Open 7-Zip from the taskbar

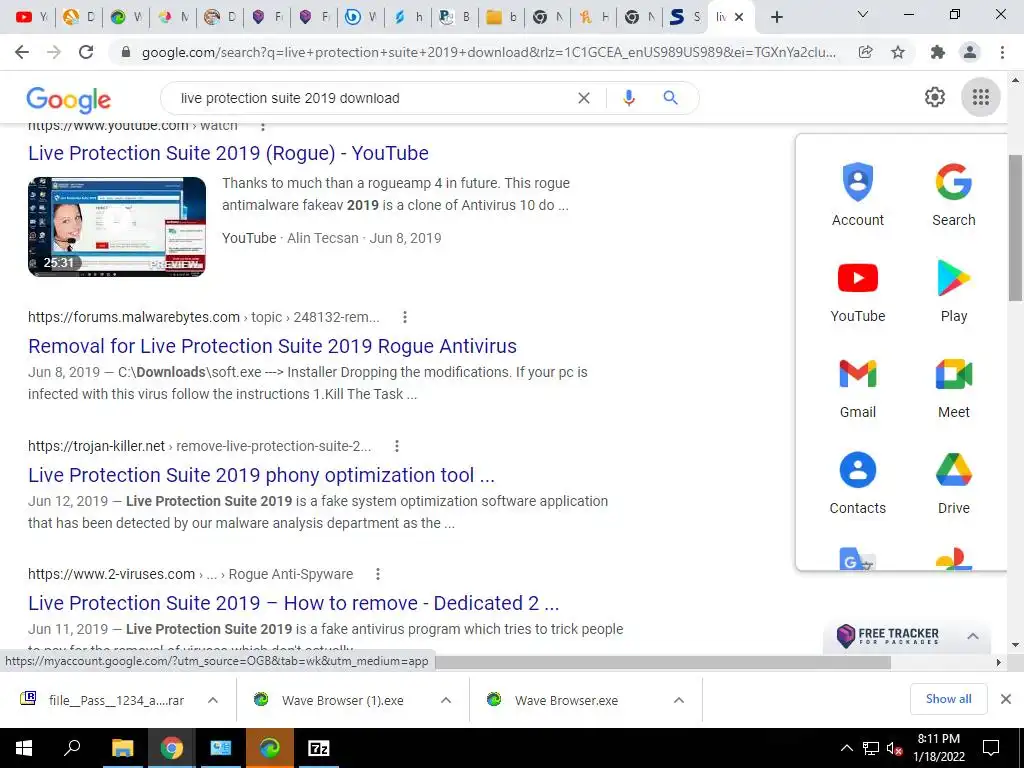pos(319,748)
